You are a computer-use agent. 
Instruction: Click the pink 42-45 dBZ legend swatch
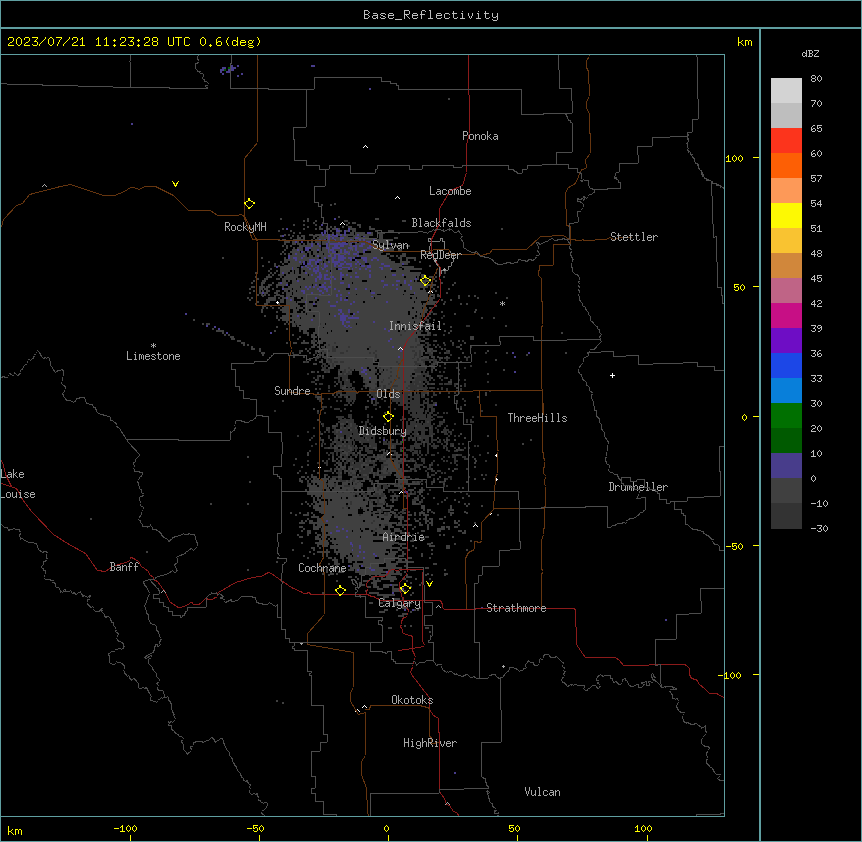click(786, 291)
